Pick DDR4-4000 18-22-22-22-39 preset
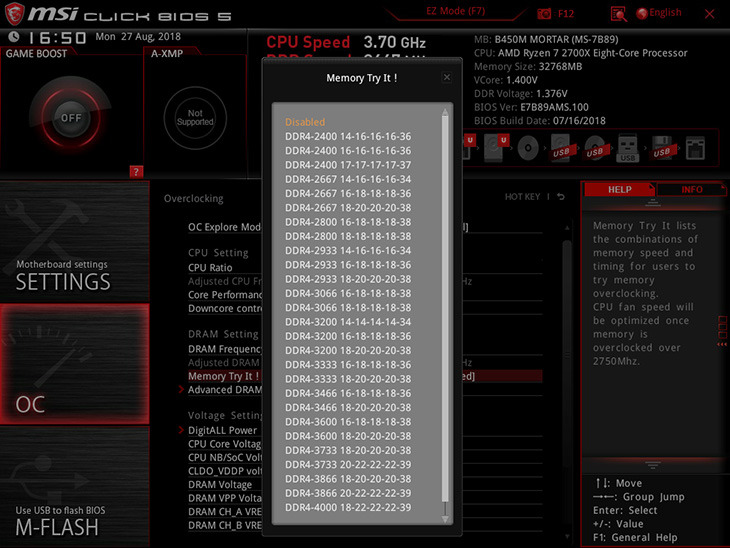 coord(347,507)
